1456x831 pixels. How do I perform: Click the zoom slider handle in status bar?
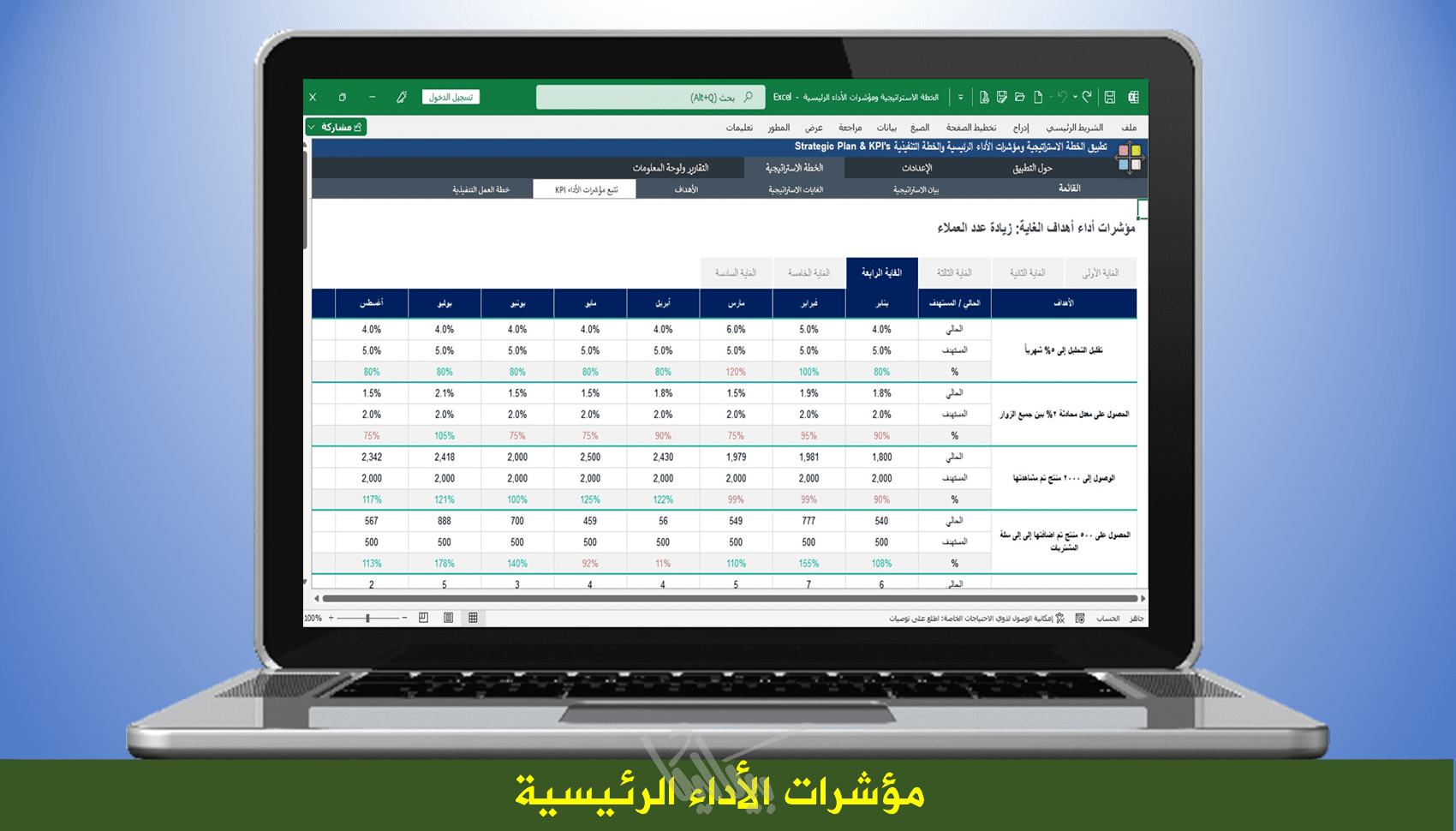point(367,618)
